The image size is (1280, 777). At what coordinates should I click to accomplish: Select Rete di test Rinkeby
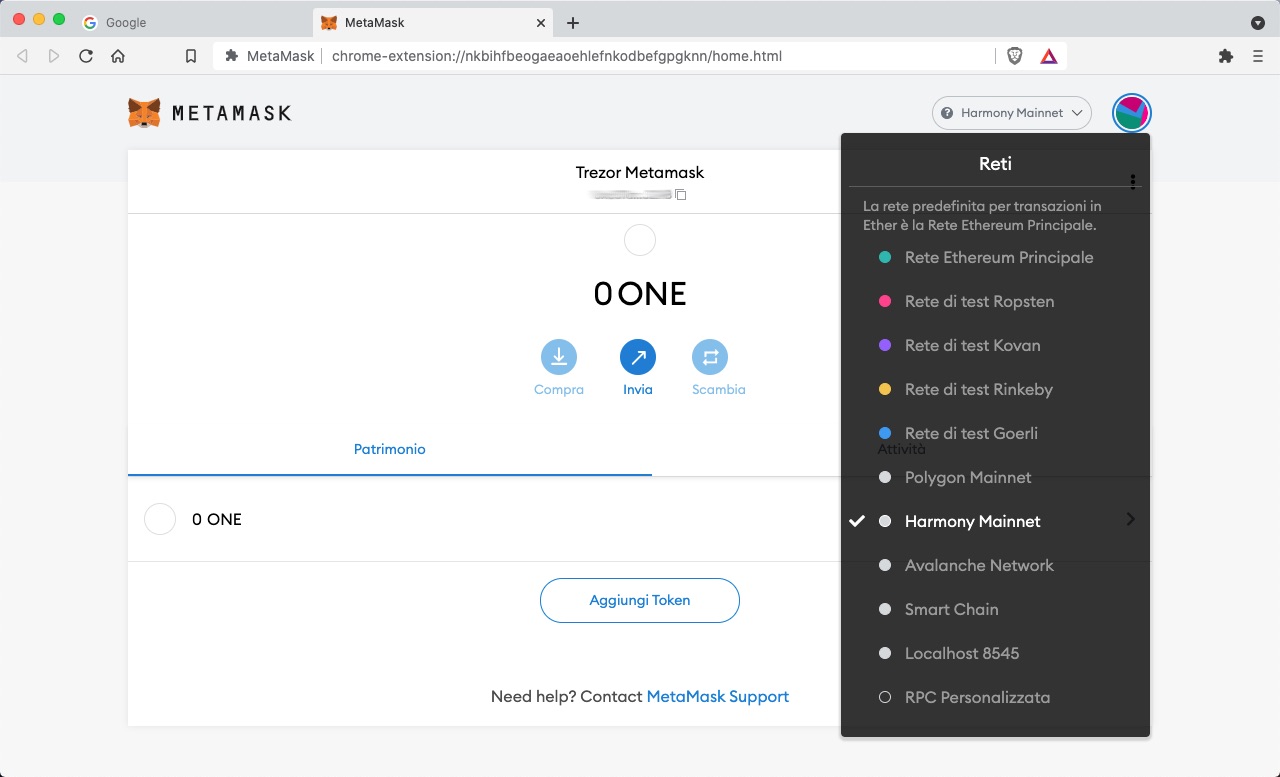pyautogui.click(x=995, y=389)
